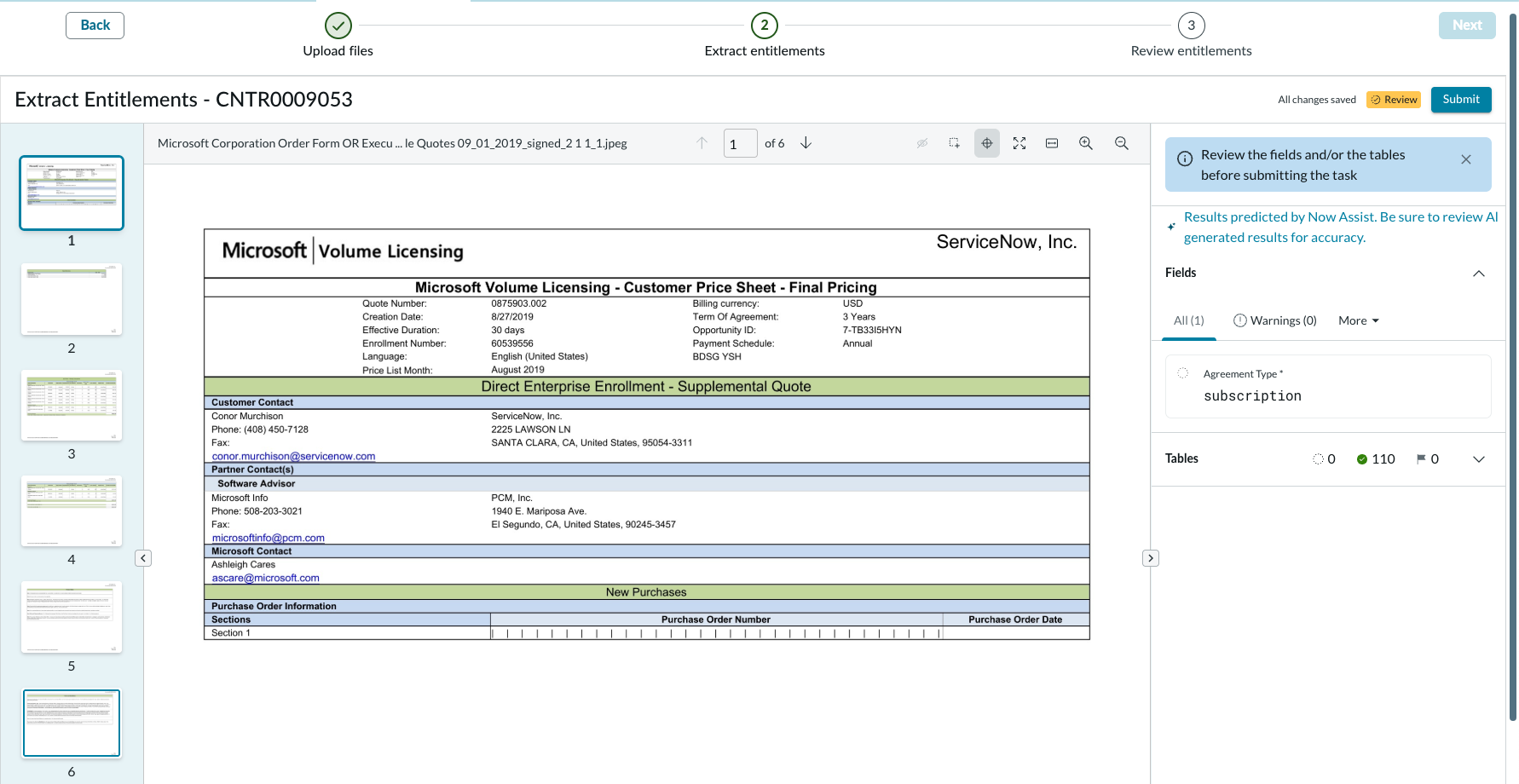The height and width of the screenshot is (784, 1519).
Task: Open page 6 thumbnail
Action: (72, 723)
